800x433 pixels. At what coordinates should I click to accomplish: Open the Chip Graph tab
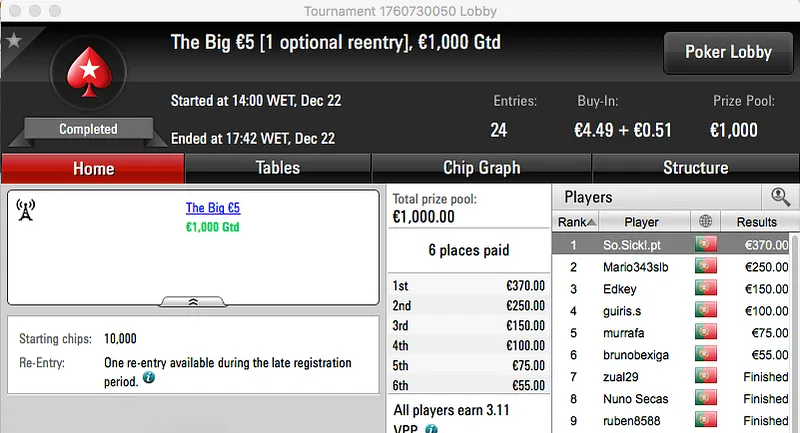481,168
